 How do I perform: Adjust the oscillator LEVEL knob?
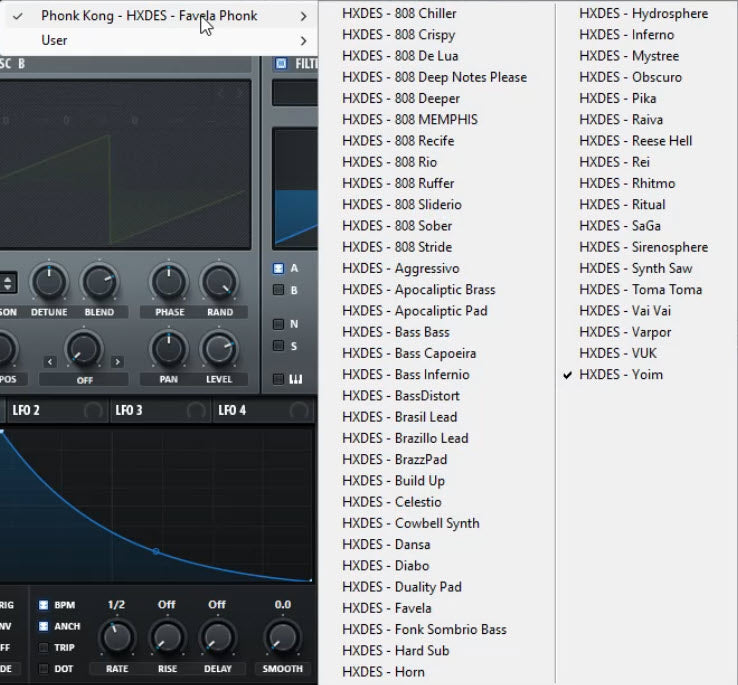click(x=219, y=349)
